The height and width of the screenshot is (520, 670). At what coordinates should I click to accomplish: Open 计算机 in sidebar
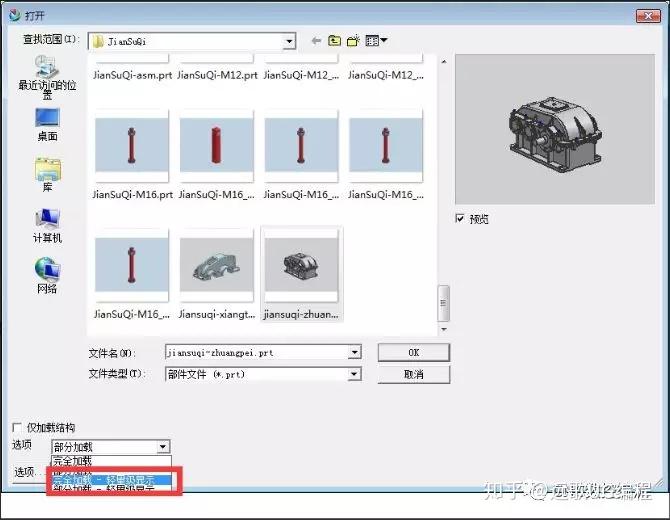click(47, 226)
